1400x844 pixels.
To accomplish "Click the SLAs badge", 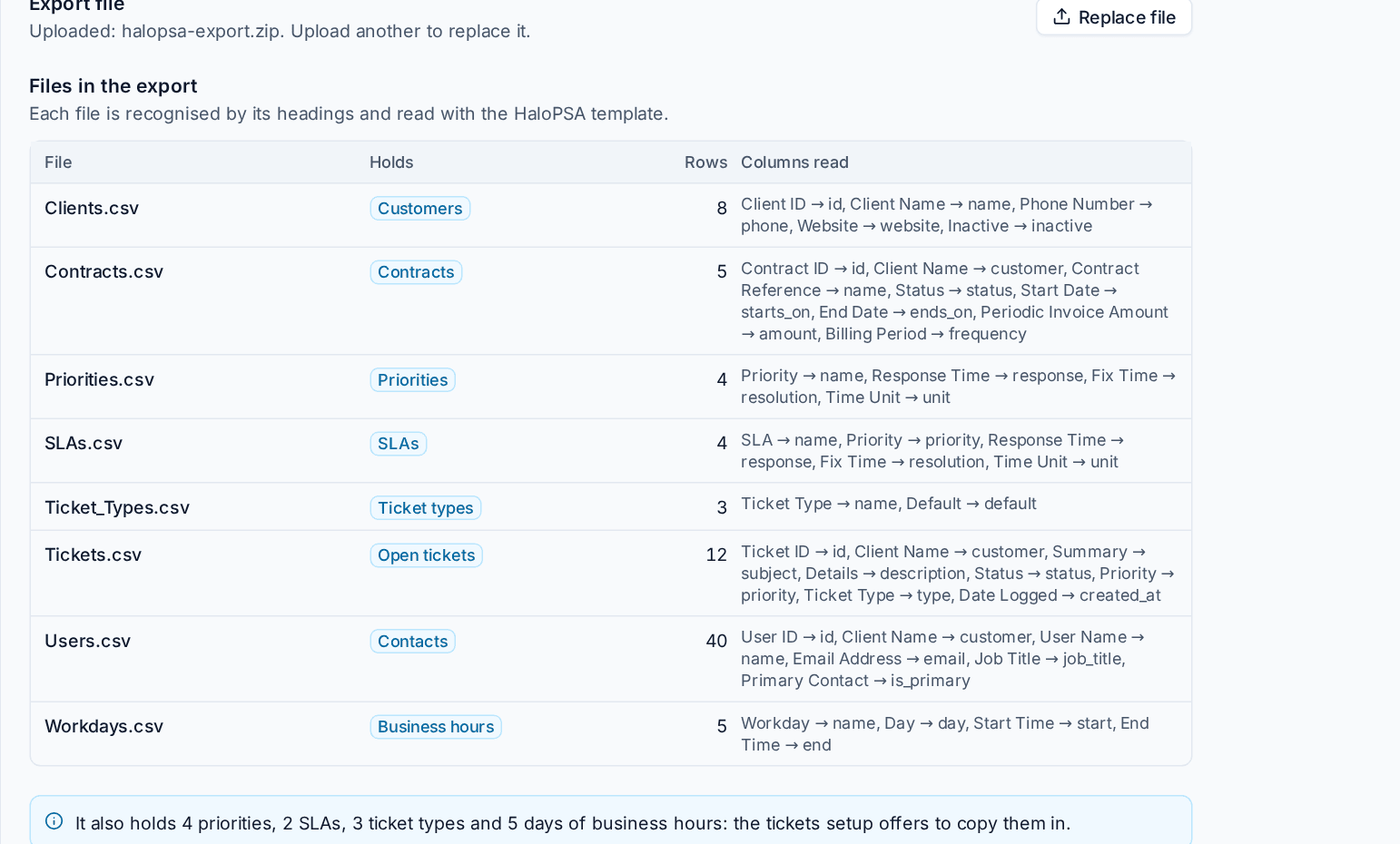I will tap(398, 444).
